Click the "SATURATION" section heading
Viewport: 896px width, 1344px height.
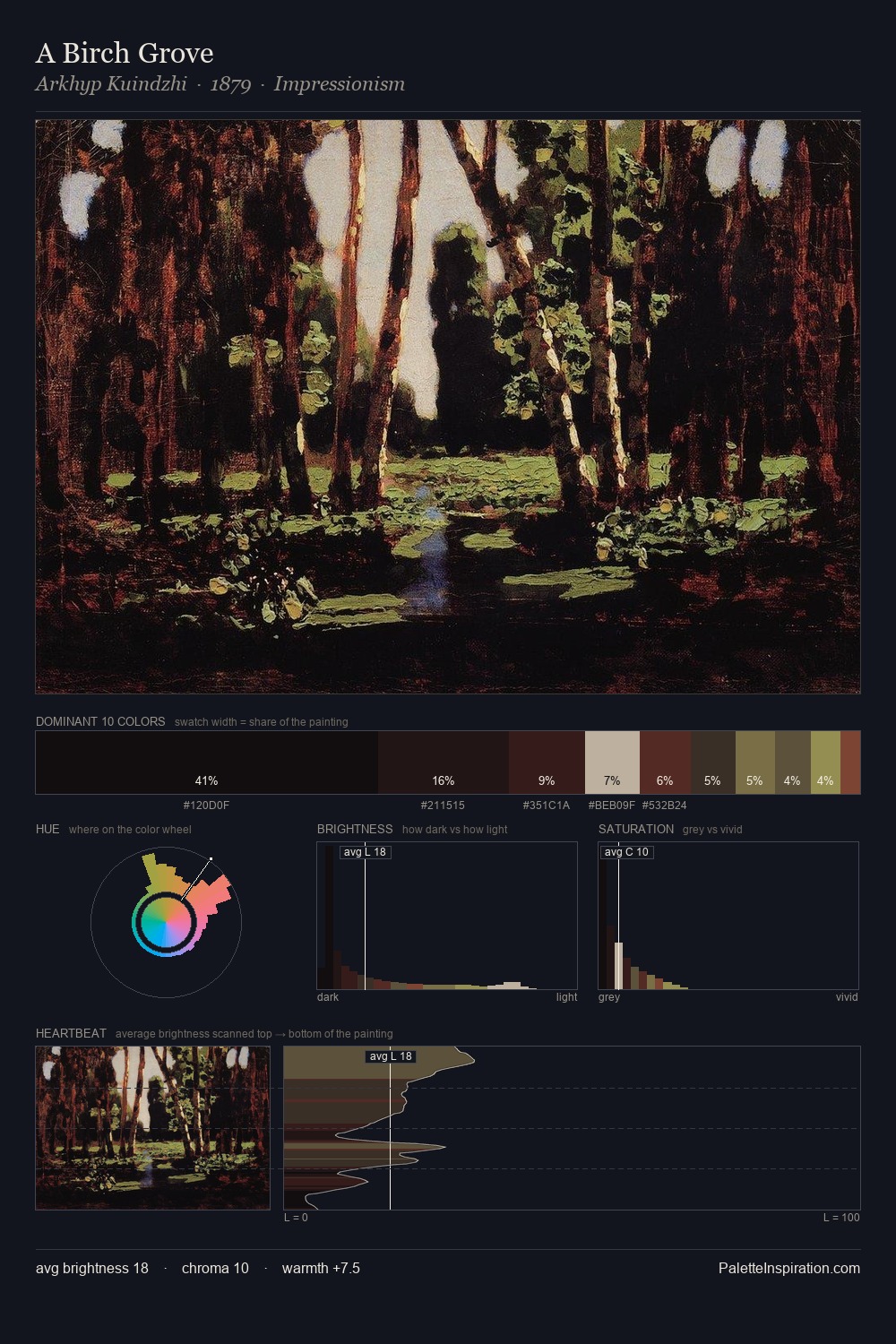click(x=636, y=829)
